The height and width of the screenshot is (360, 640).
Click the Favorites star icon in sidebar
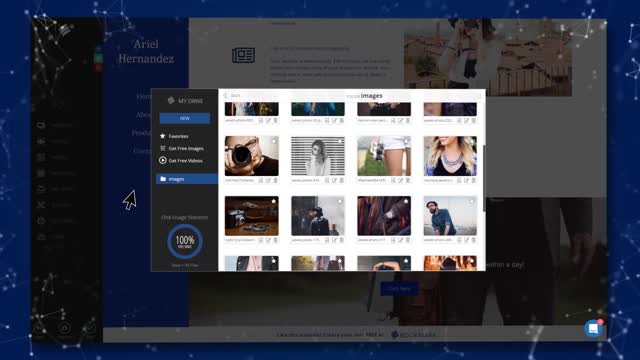pyautogui.click(x=162, y=136)
